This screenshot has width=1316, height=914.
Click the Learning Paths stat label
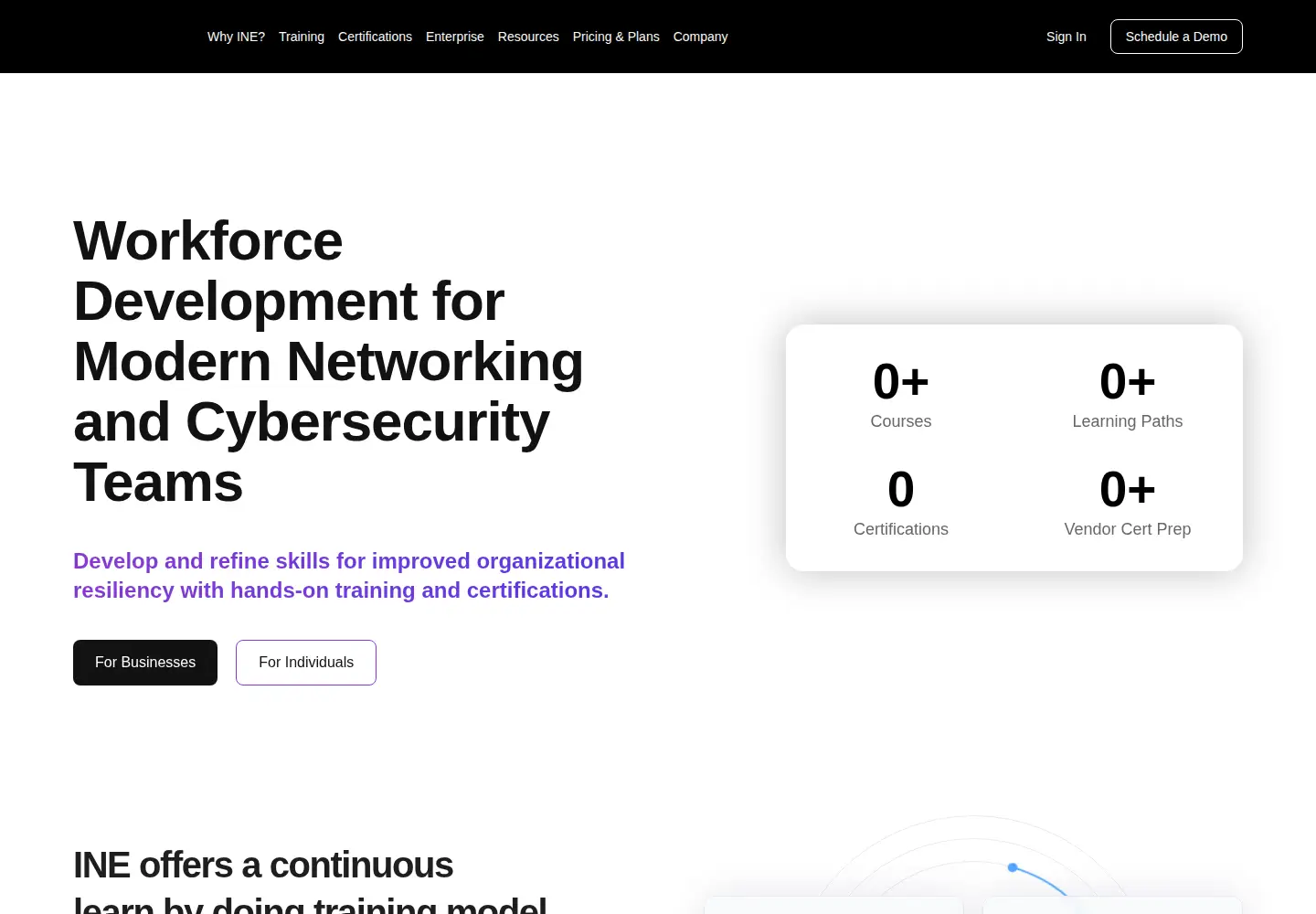pyautogui.click(x=1128, y=421)
